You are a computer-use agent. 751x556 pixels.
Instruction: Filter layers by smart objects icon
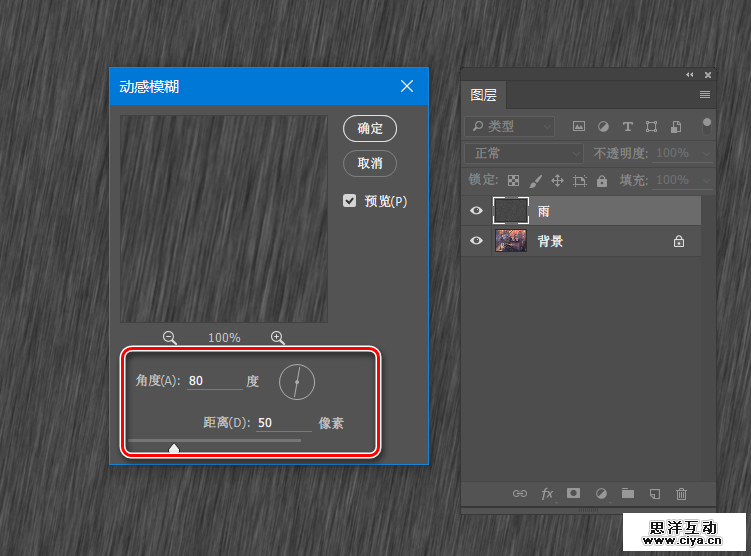coord(676,126)
